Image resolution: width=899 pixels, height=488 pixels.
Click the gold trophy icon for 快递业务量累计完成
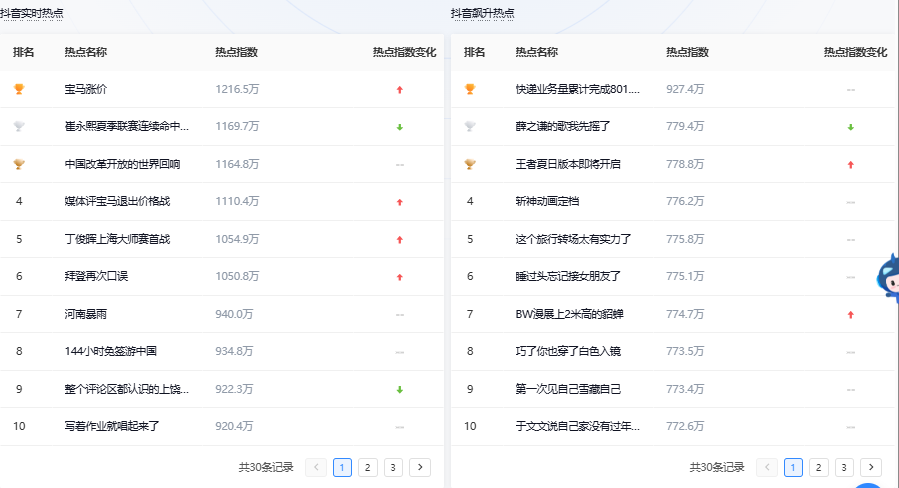470,89
